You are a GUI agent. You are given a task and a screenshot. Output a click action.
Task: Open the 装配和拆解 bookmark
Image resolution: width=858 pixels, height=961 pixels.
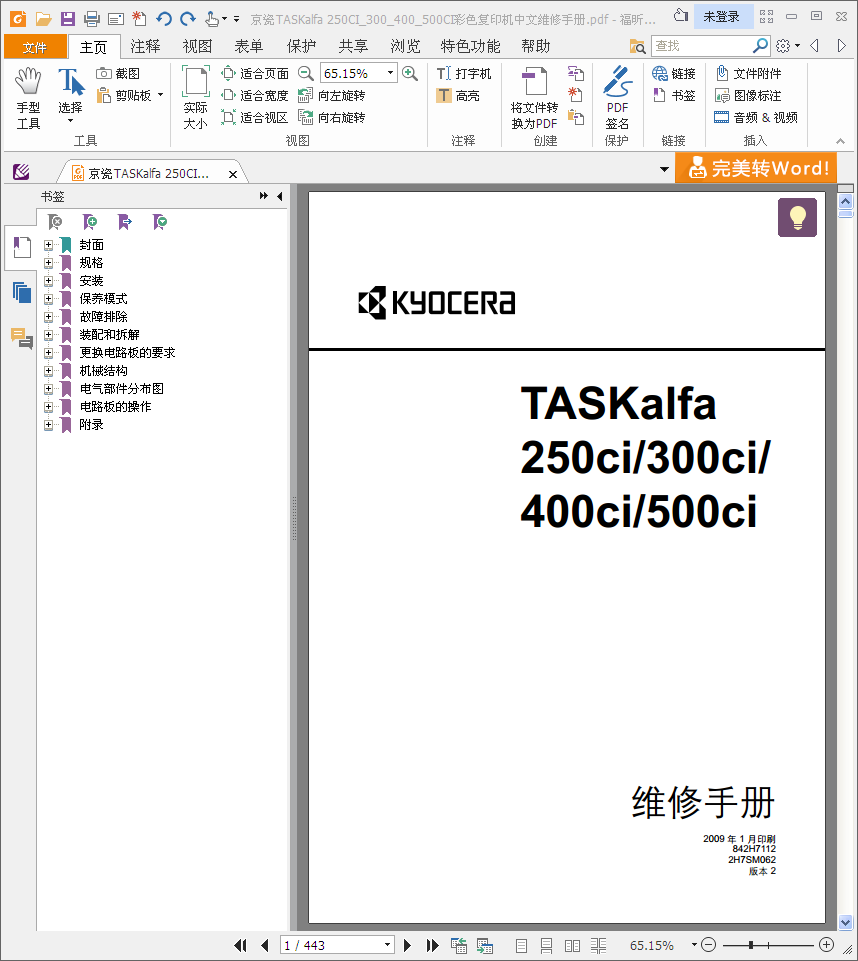[110, 335]
